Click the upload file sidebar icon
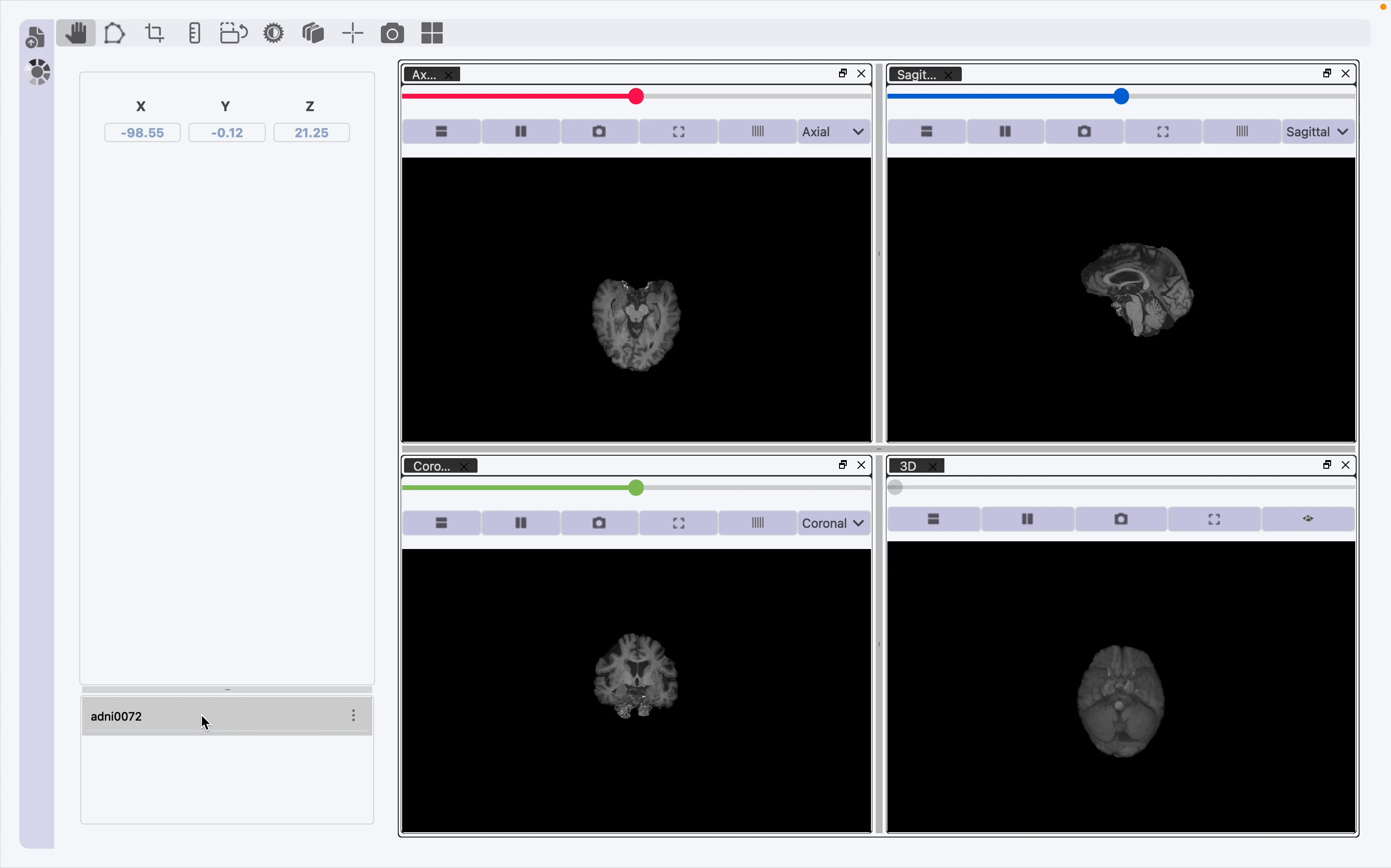This screenshot has height=868, width=1391. (x=36, y=38)
